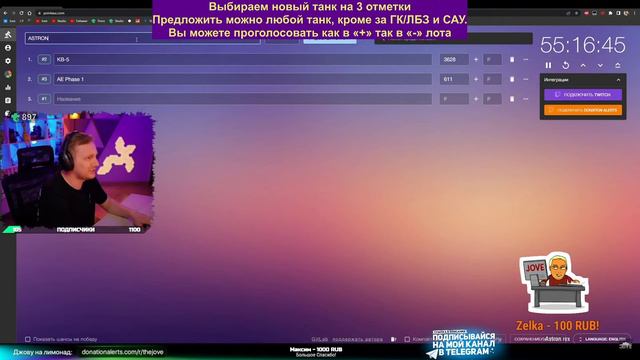Click the #1 id badge of third lot
The width and height of the screenshot is (640, 360).
point(44,99)
